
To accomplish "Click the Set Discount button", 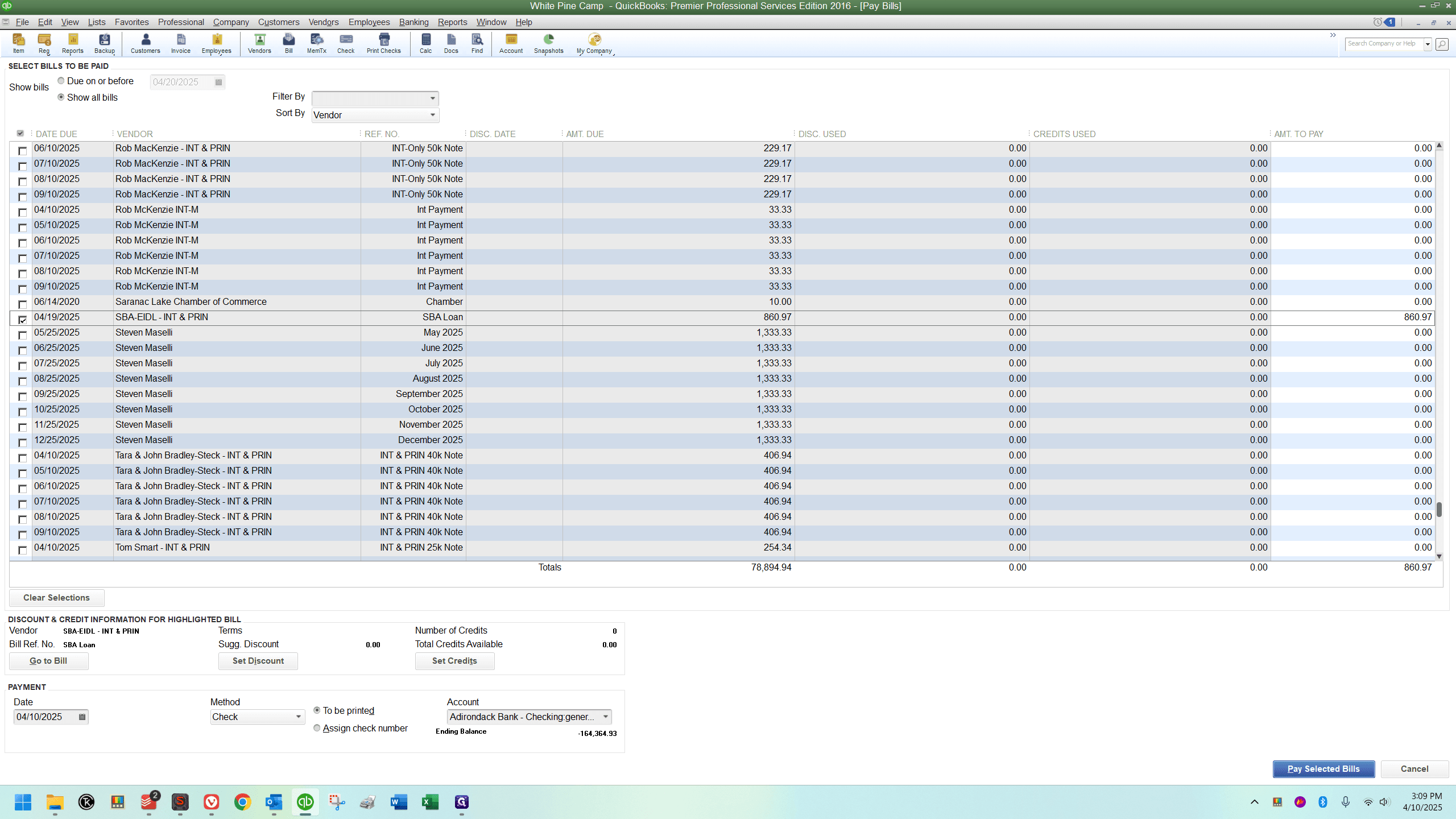I will coord(258,661).
